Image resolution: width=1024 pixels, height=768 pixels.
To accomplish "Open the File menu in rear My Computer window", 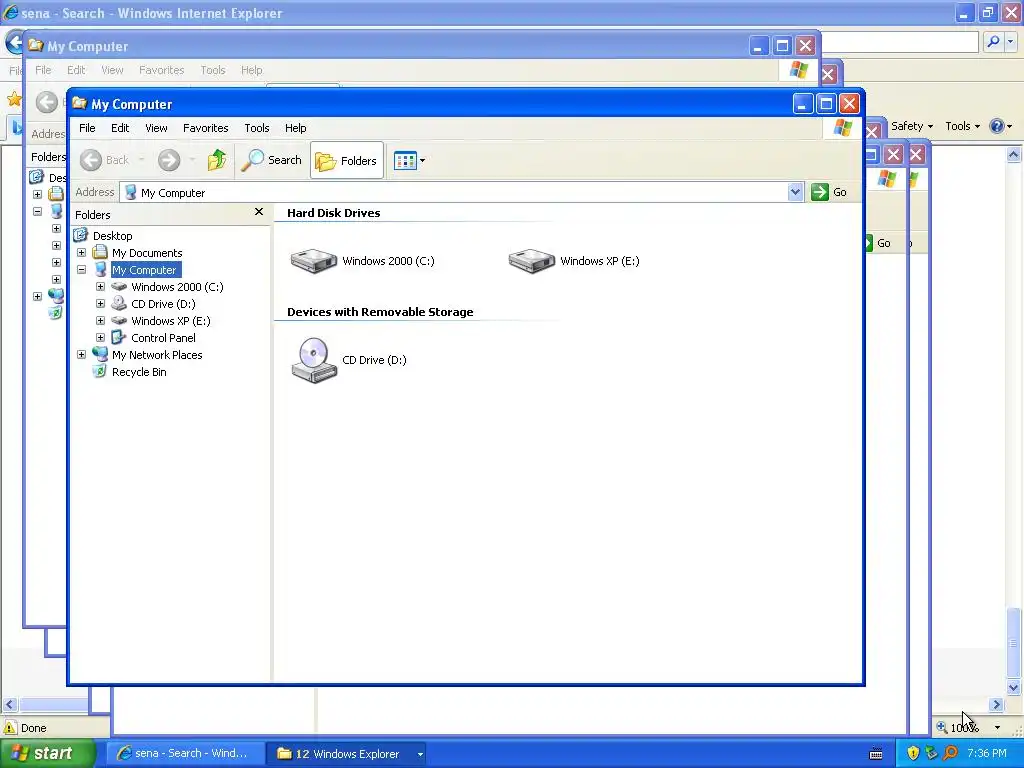I will pyautogui.click(x=43, y=70).
